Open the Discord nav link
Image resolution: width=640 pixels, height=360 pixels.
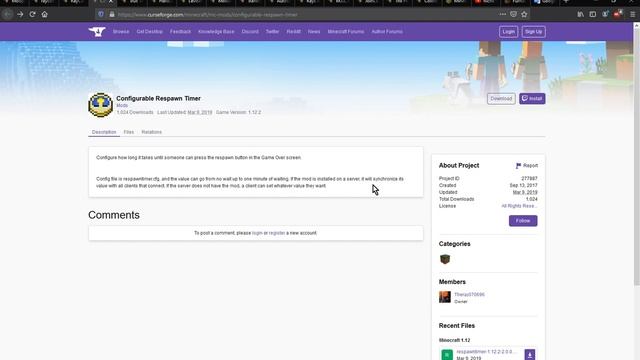click(x=250, y=31)
